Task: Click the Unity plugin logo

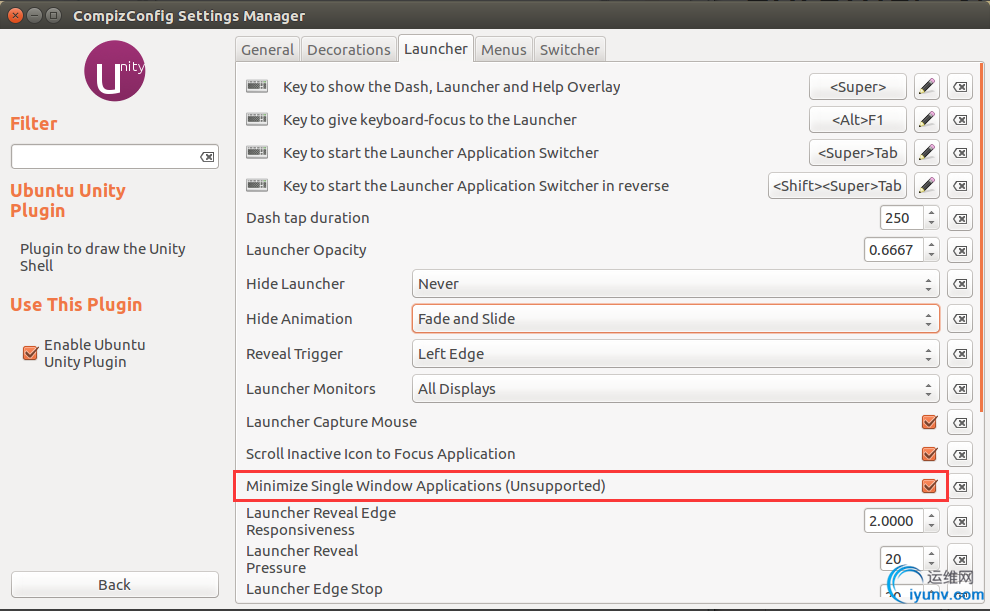Action: (x=115, y=71)
